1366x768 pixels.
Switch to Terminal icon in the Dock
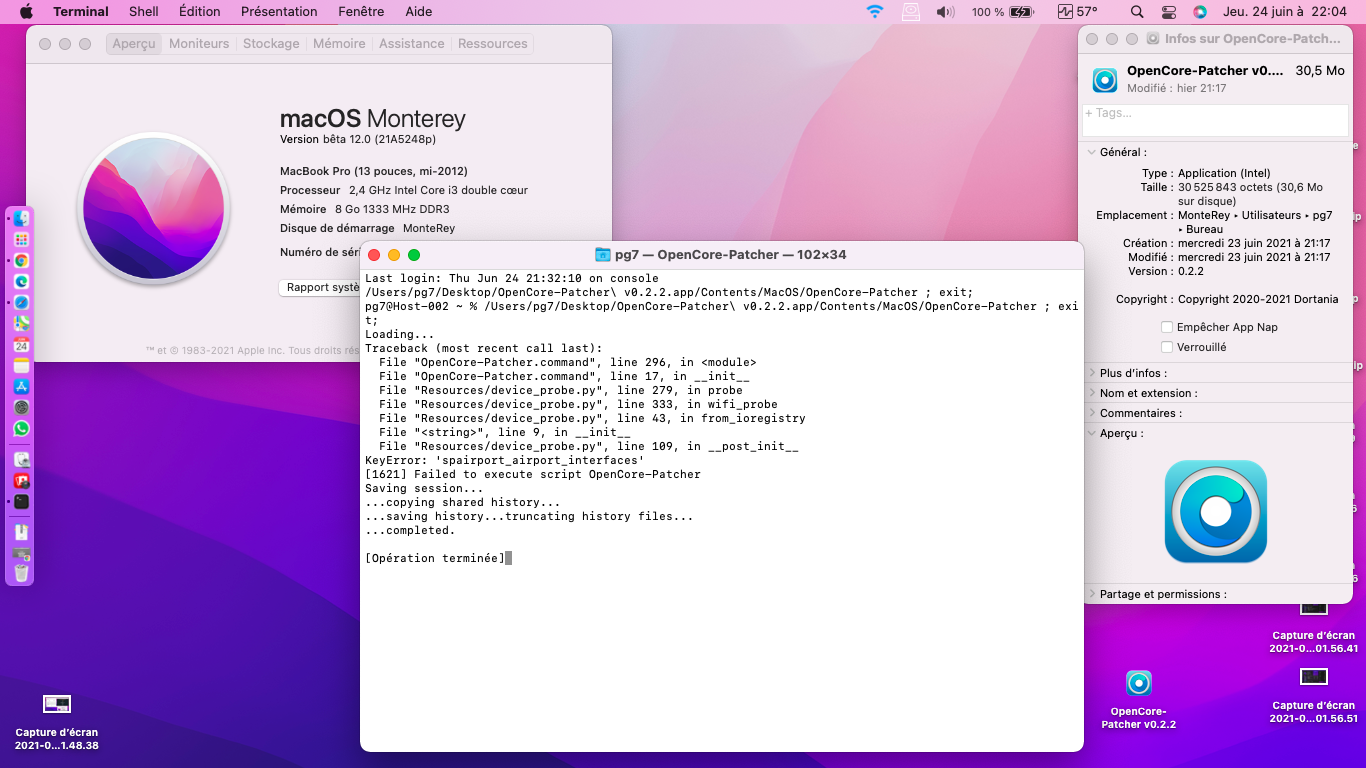coord(21,501)
